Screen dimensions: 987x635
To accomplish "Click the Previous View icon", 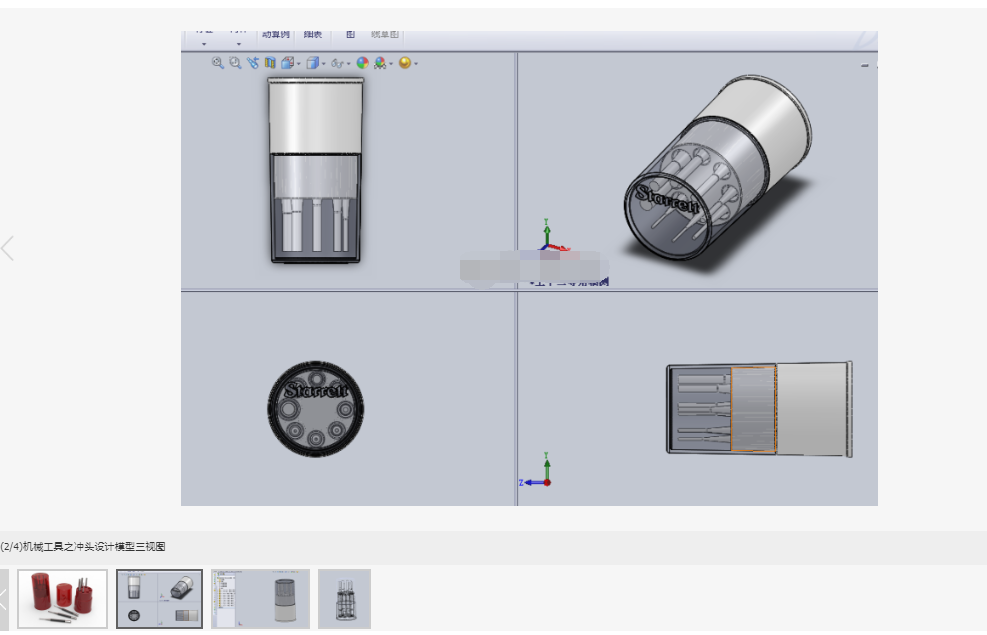I will (x=253, y=63).
